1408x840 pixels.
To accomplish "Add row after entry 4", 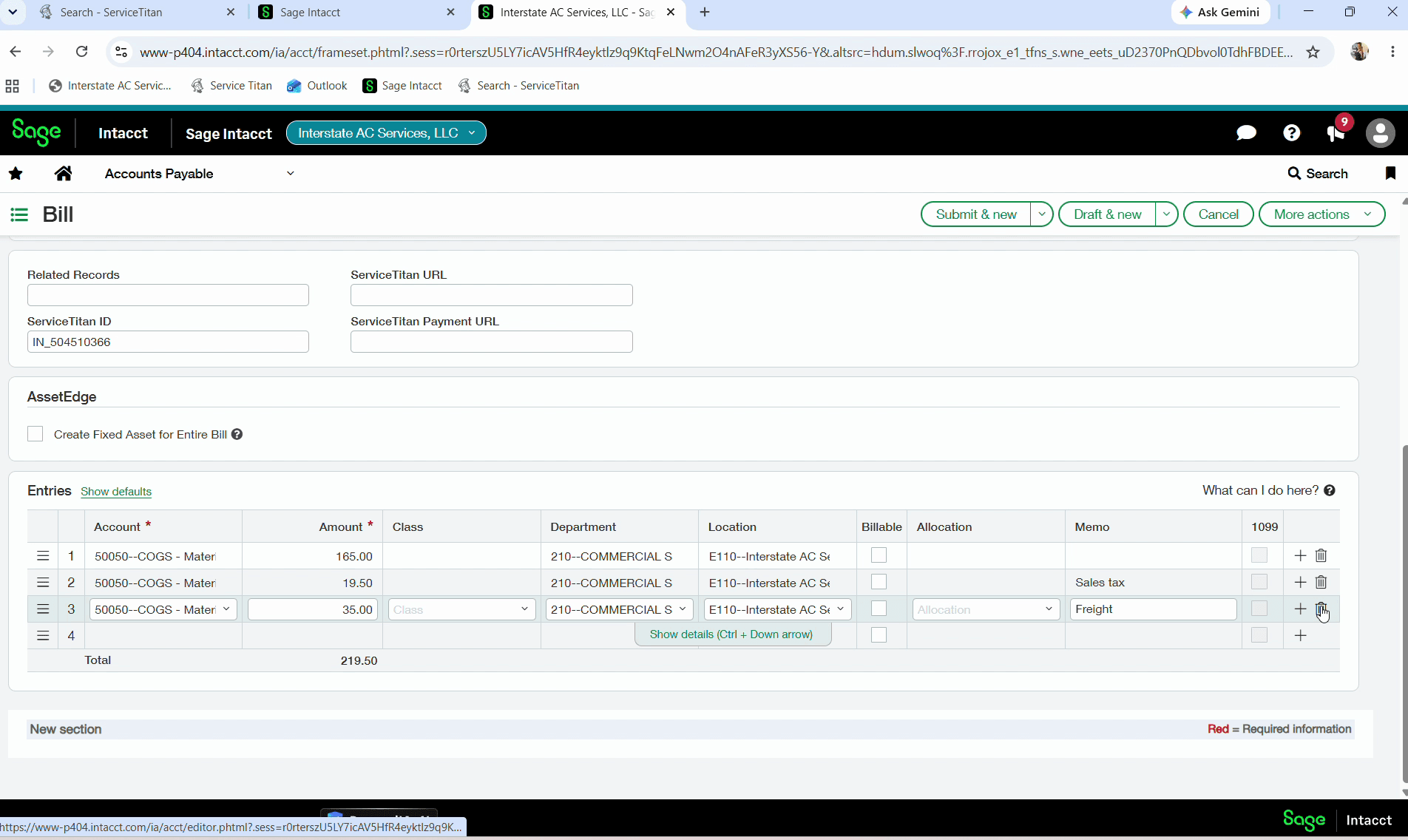I will tap(1300, 635).
